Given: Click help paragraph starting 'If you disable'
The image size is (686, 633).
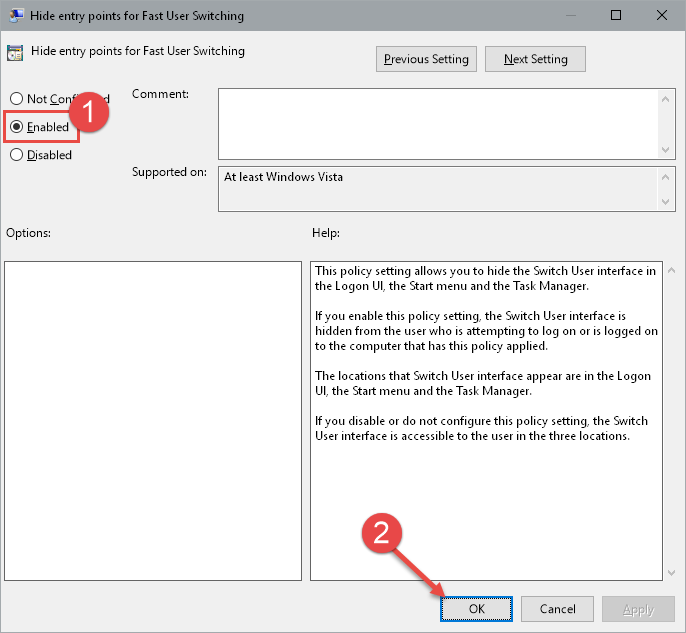Looking at the screenshot, I should 481,428.
